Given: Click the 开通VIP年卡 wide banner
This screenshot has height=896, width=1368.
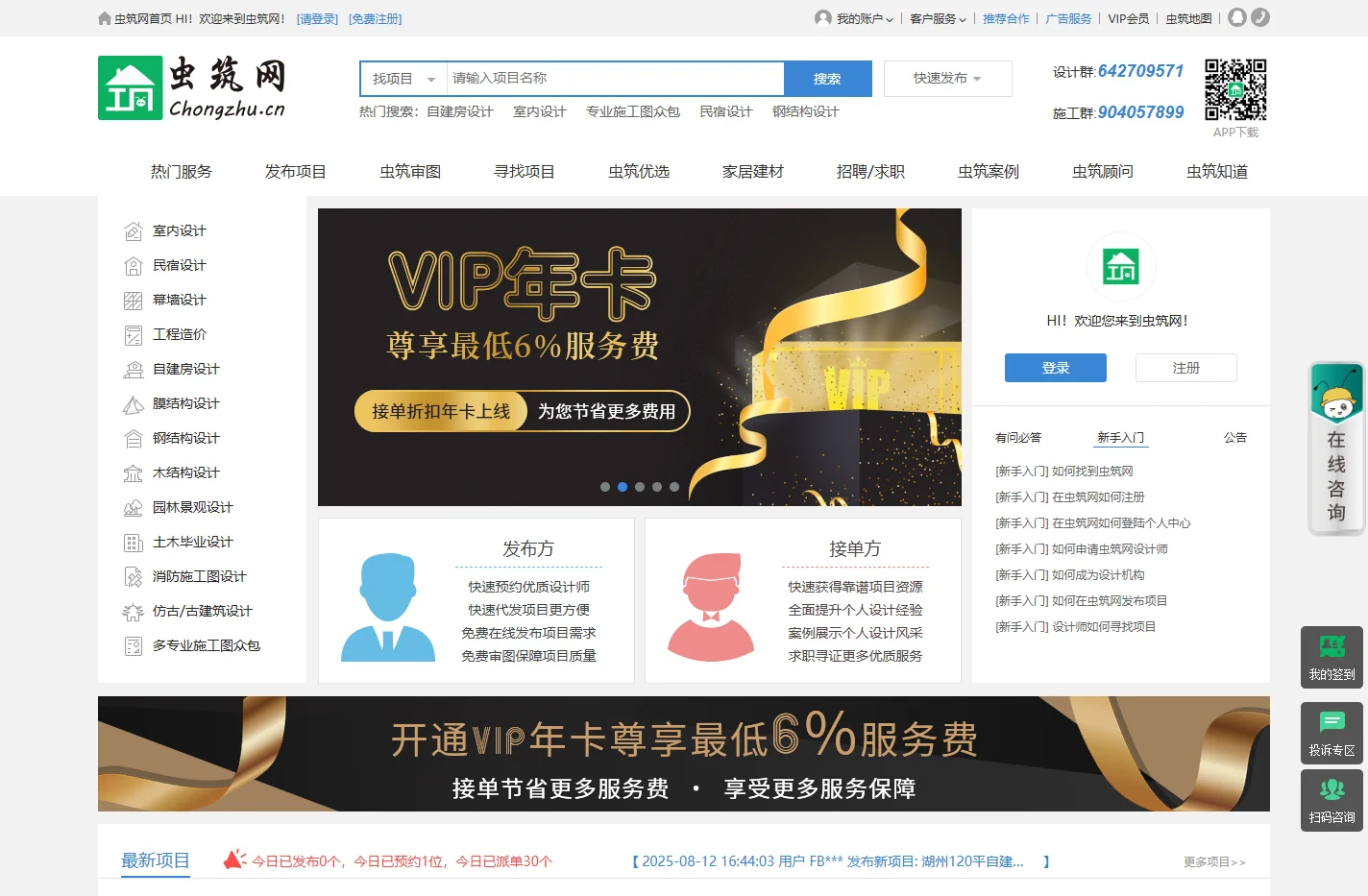Looking at the screenshot, I should pyautogui.click(x=684, y=754).
